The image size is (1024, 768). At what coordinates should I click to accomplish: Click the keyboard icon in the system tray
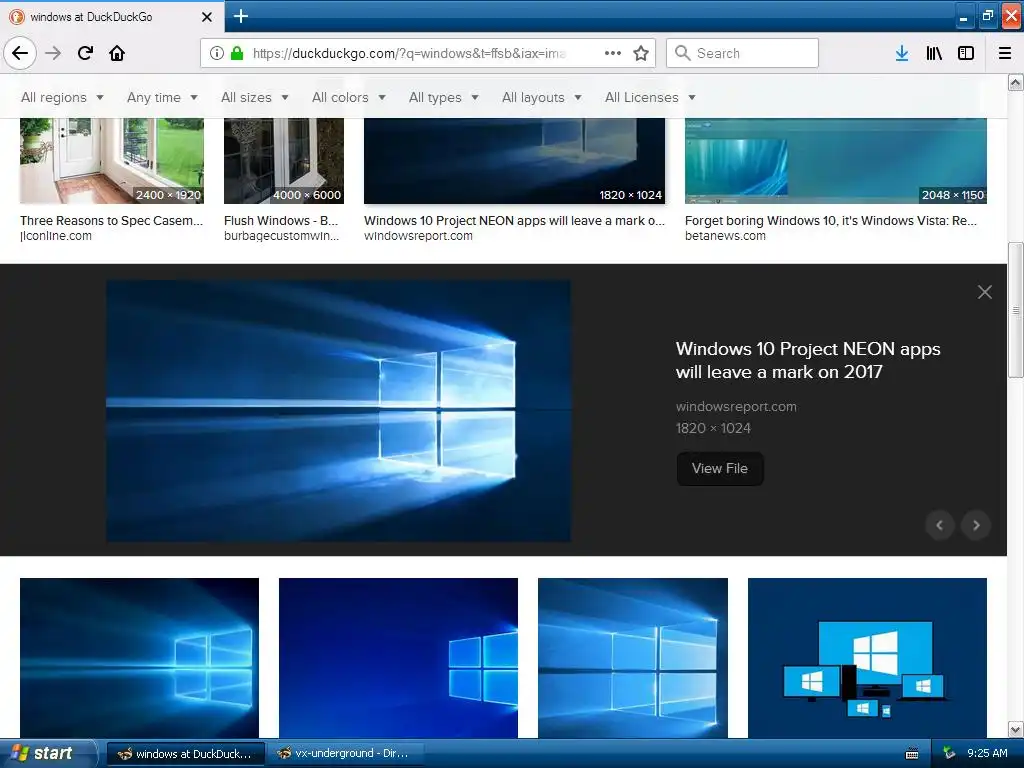click(912, 754)
